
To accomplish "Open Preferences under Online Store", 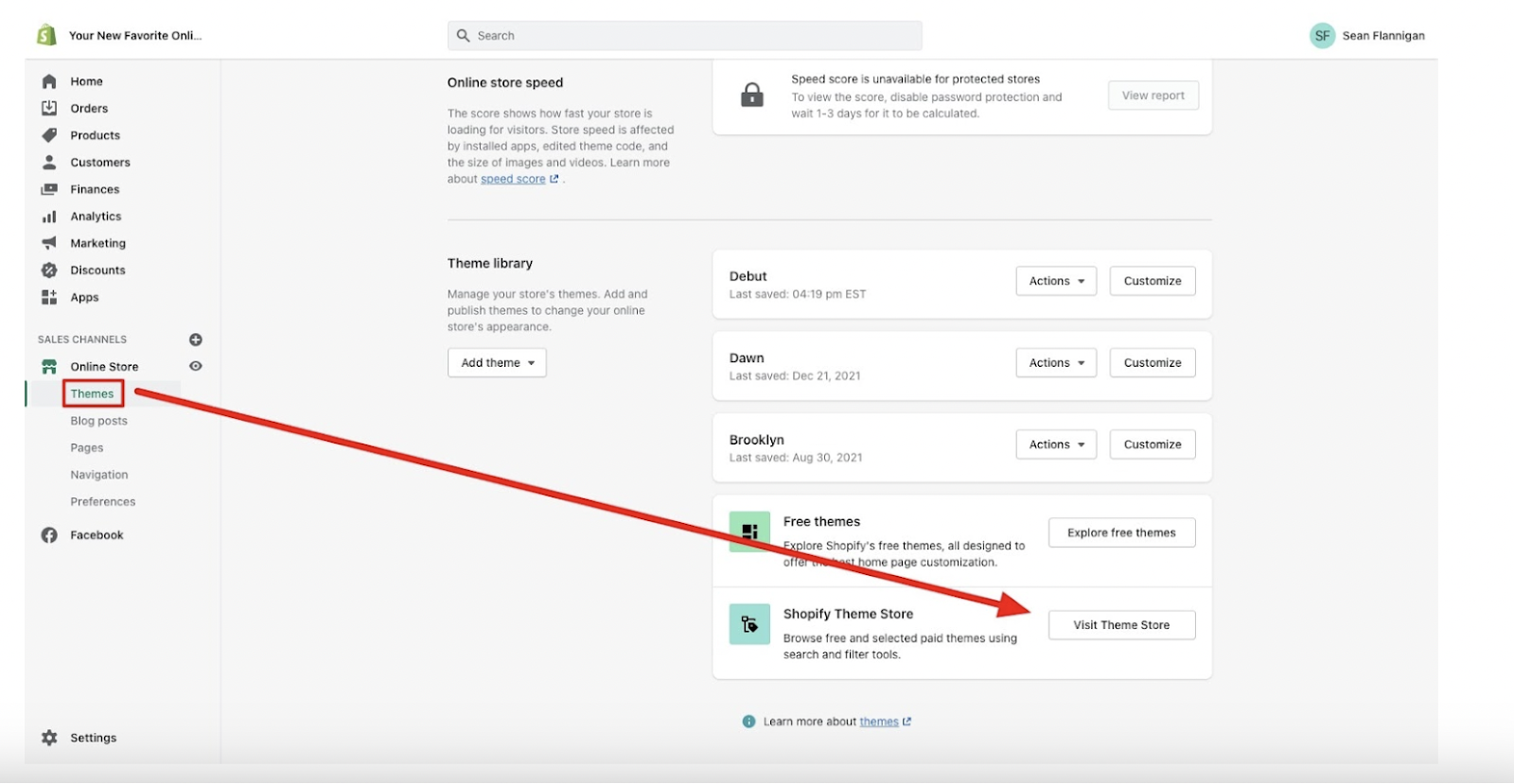I will click(x=103, y=502).
